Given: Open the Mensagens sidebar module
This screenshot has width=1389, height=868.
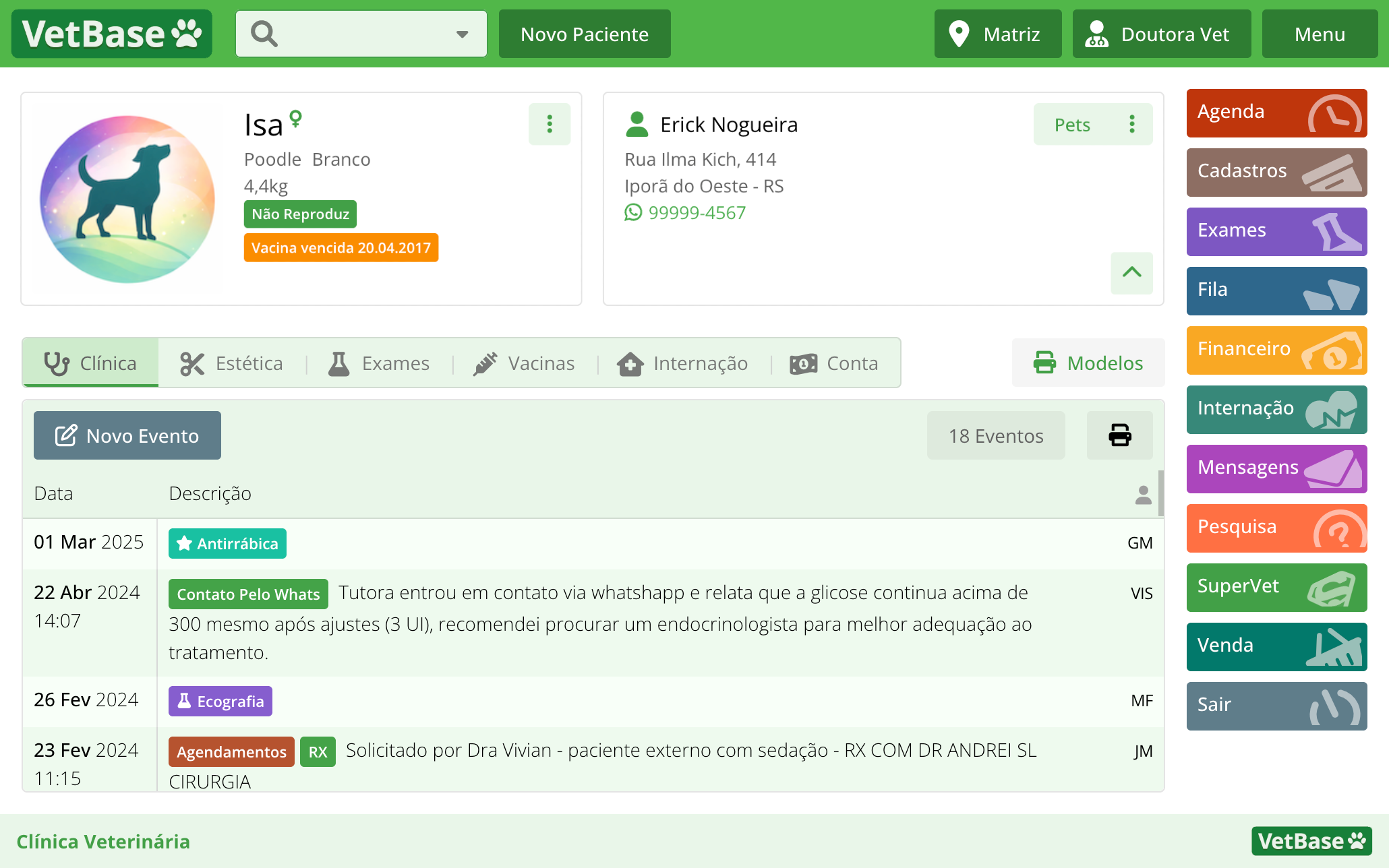Looking at the screenshot, I should [x=1276, y=468].
